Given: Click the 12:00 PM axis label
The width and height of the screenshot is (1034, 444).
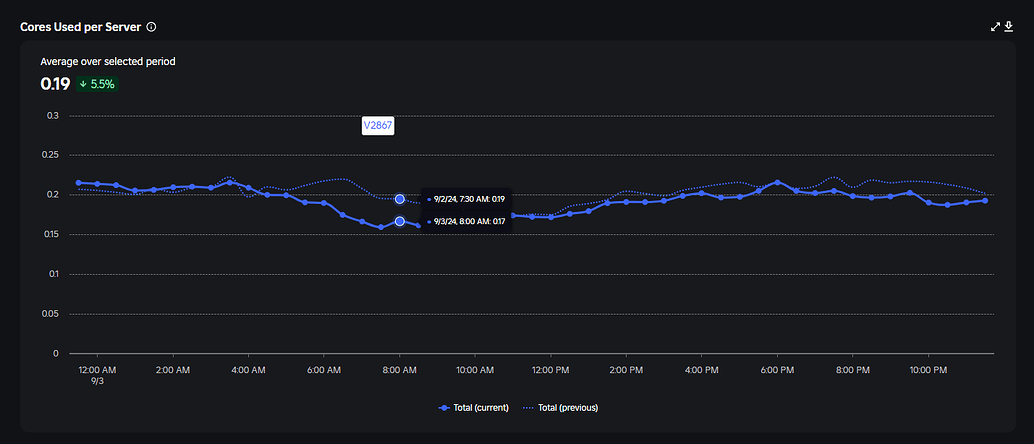Looking at the screenshot, I should [551, 371].
